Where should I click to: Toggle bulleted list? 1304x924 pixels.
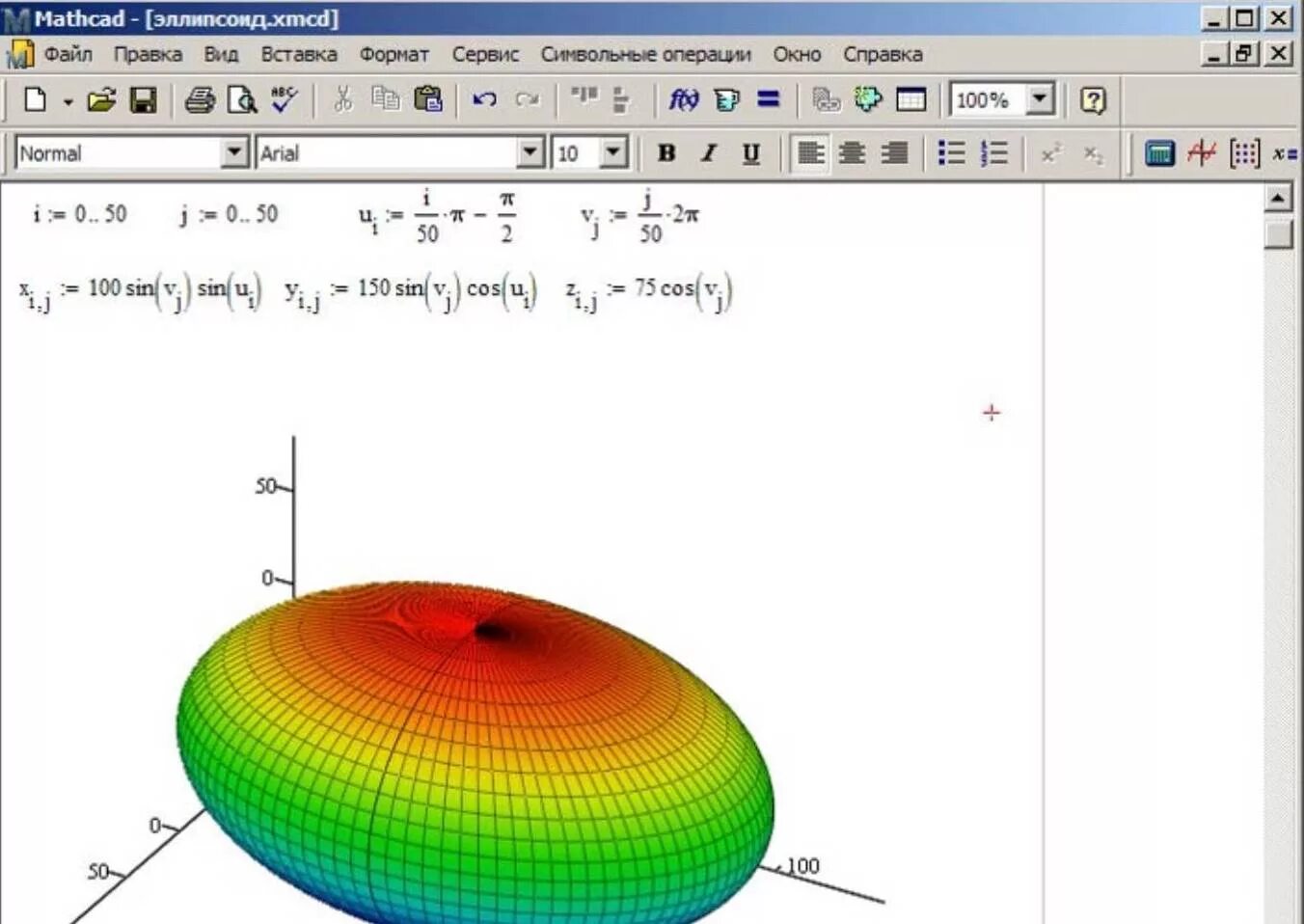click(x=951, y=152)
